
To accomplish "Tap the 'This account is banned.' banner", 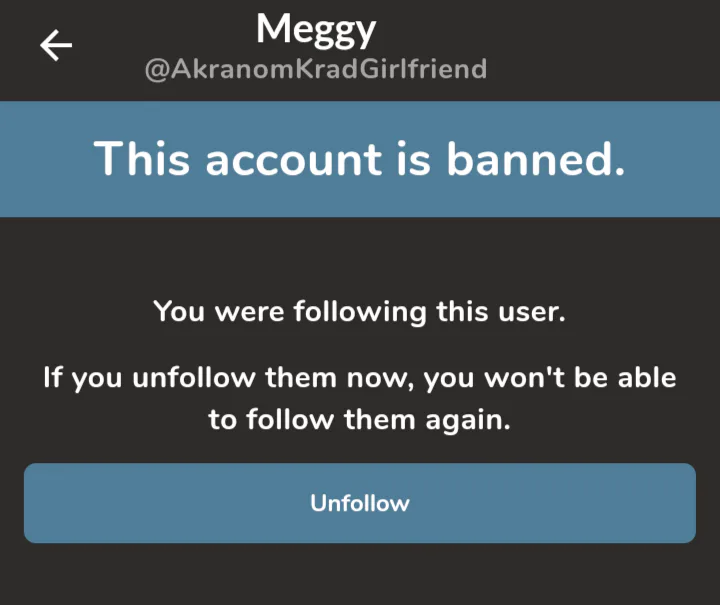I will click(x=360, y=159).
